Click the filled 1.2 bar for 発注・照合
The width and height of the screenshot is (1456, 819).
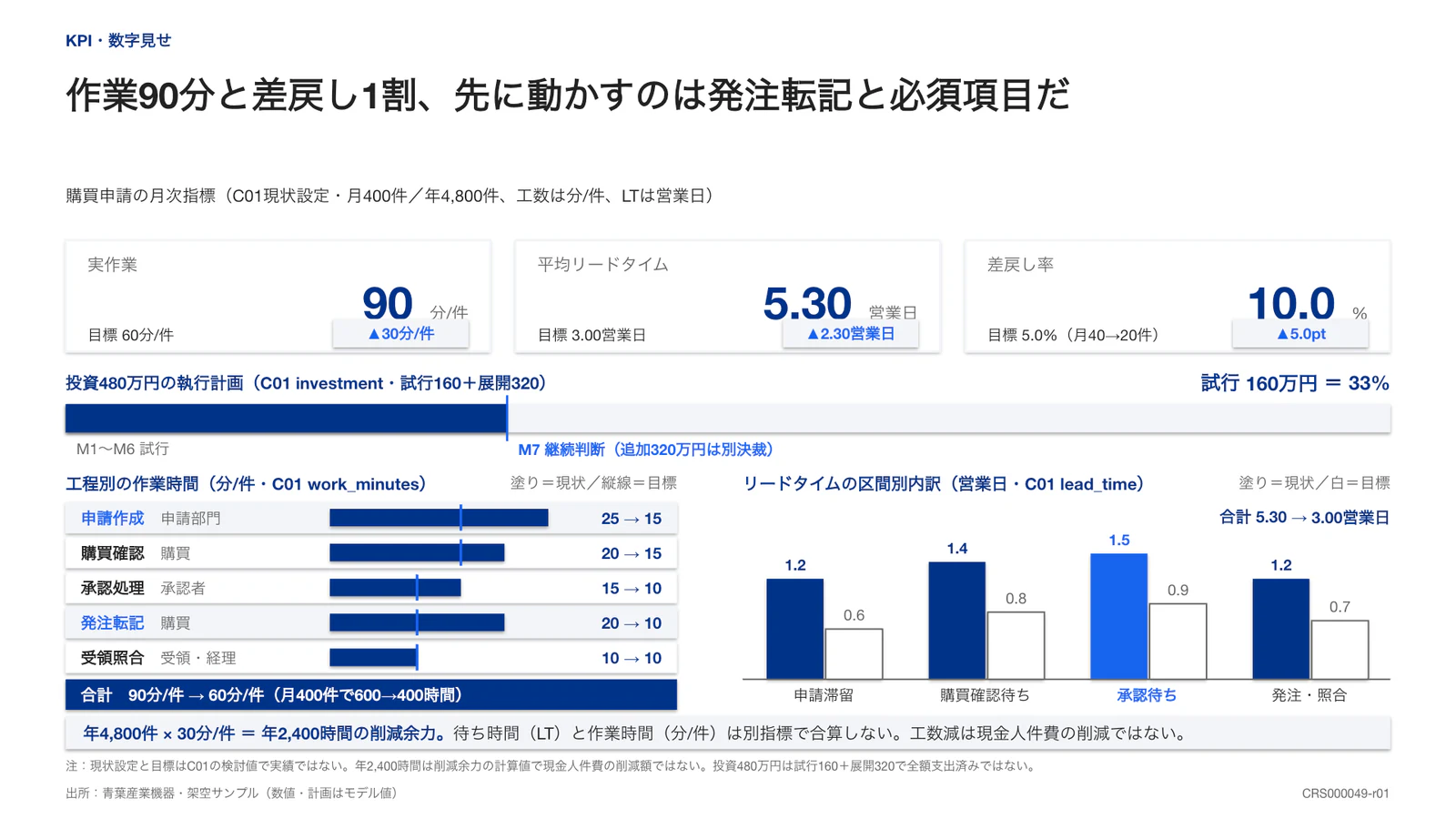pos(1281,629)
